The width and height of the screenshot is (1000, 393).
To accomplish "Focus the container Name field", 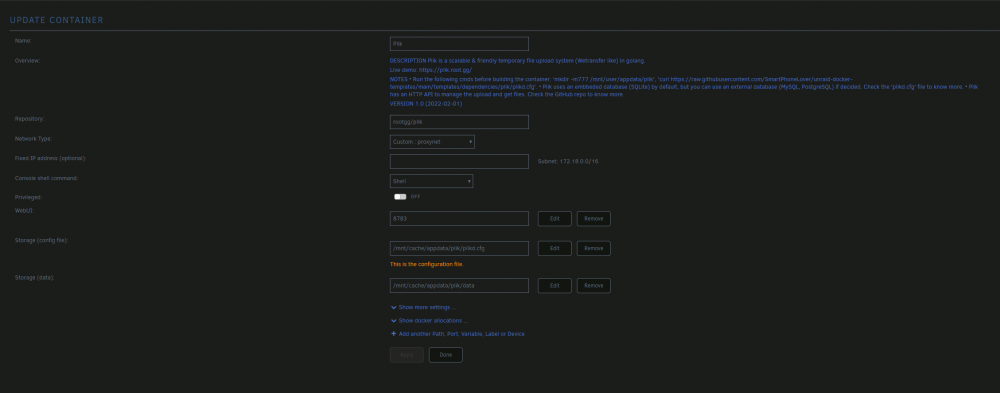I will tap(459, 44).
